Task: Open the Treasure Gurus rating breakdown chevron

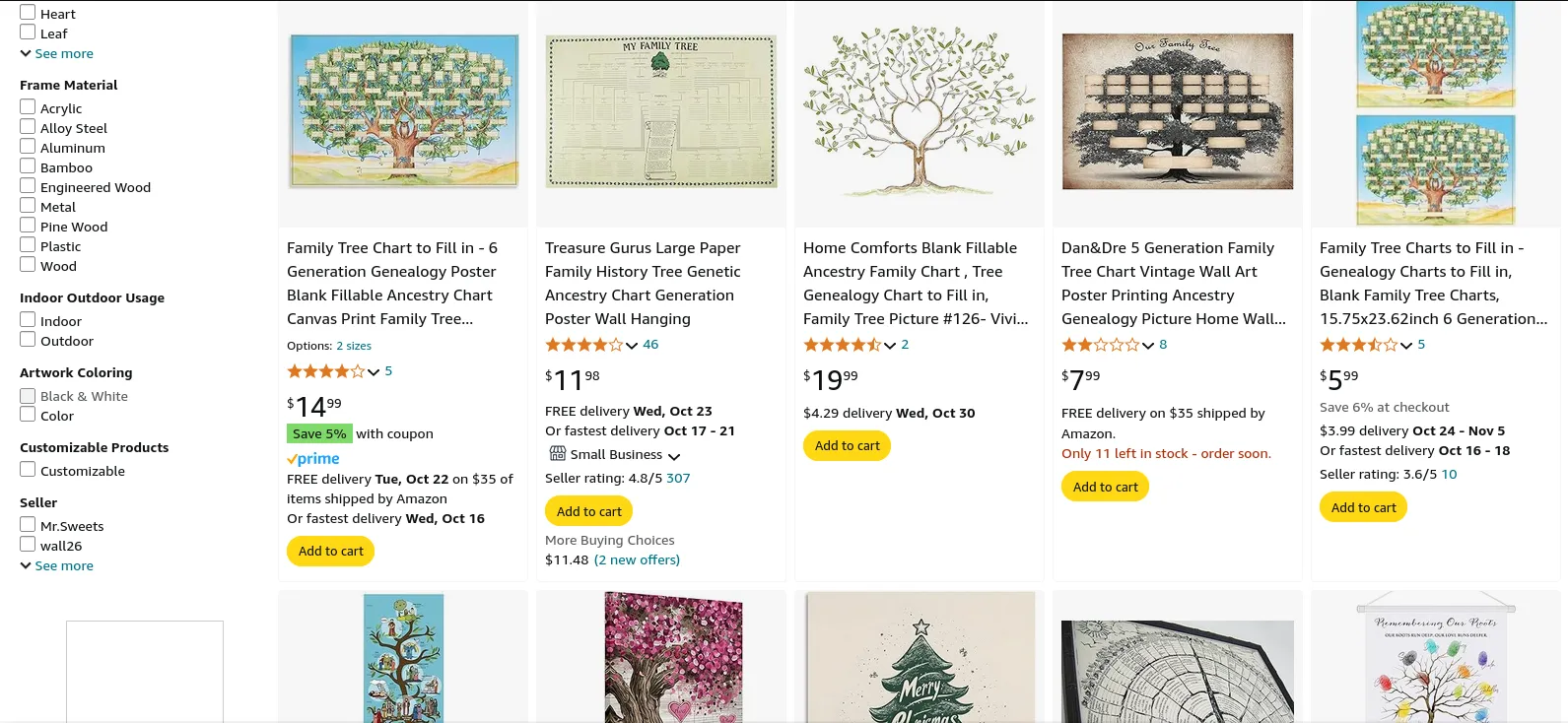Action: [632, 346]
